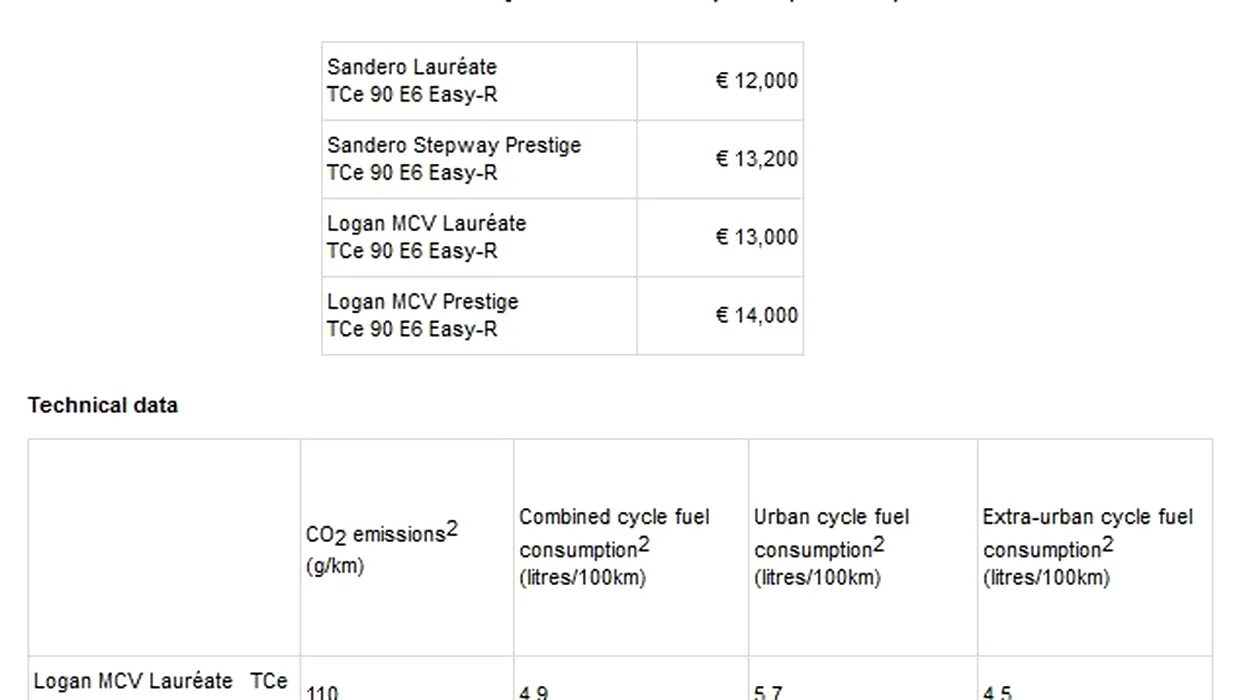Click the empty top-left technical table cell
Viewport: 1239px width, 700px height.
[x=164, y=547]
